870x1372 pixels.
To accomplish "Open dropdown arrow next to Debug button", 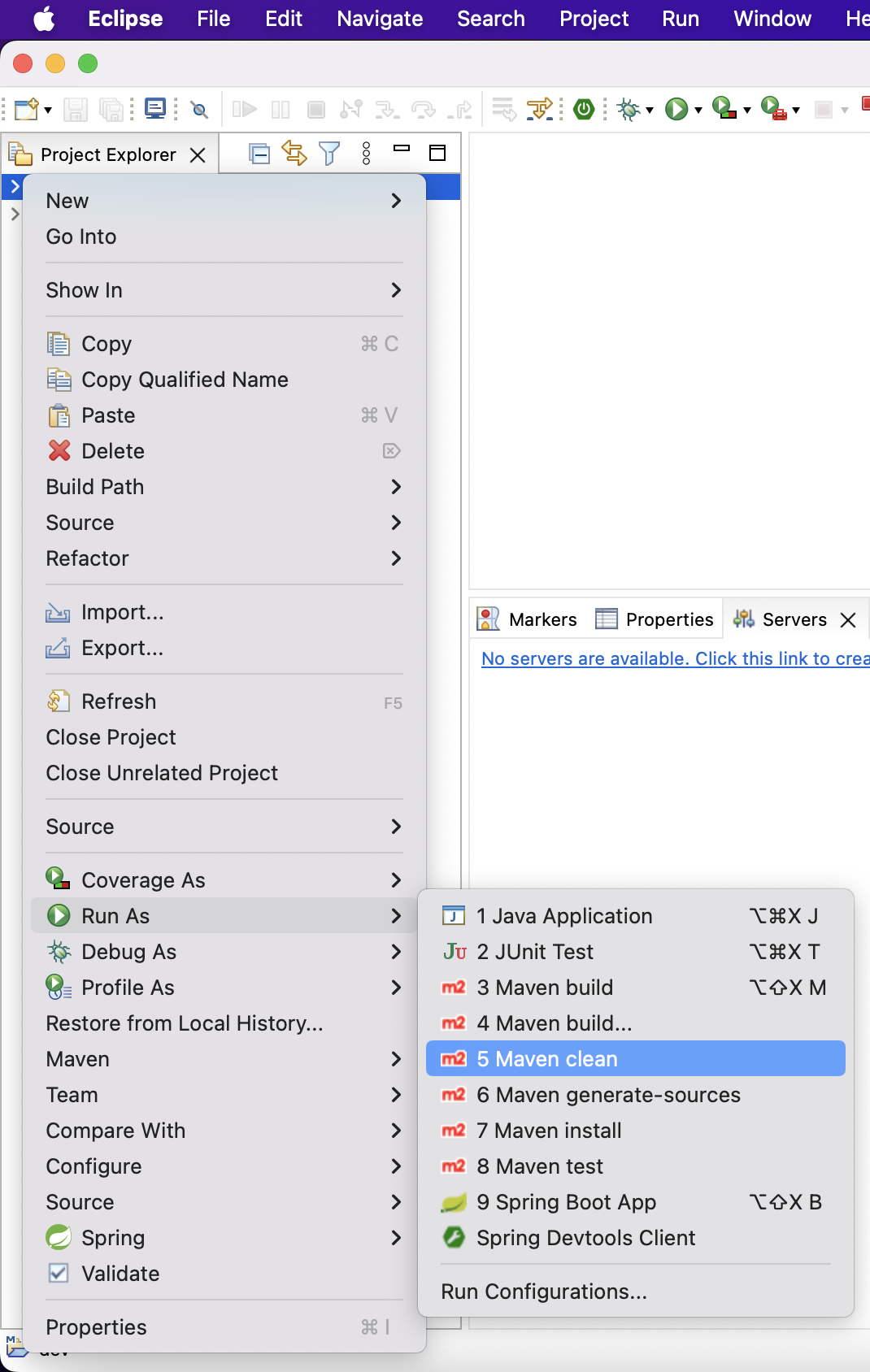I will coord(650,110).
